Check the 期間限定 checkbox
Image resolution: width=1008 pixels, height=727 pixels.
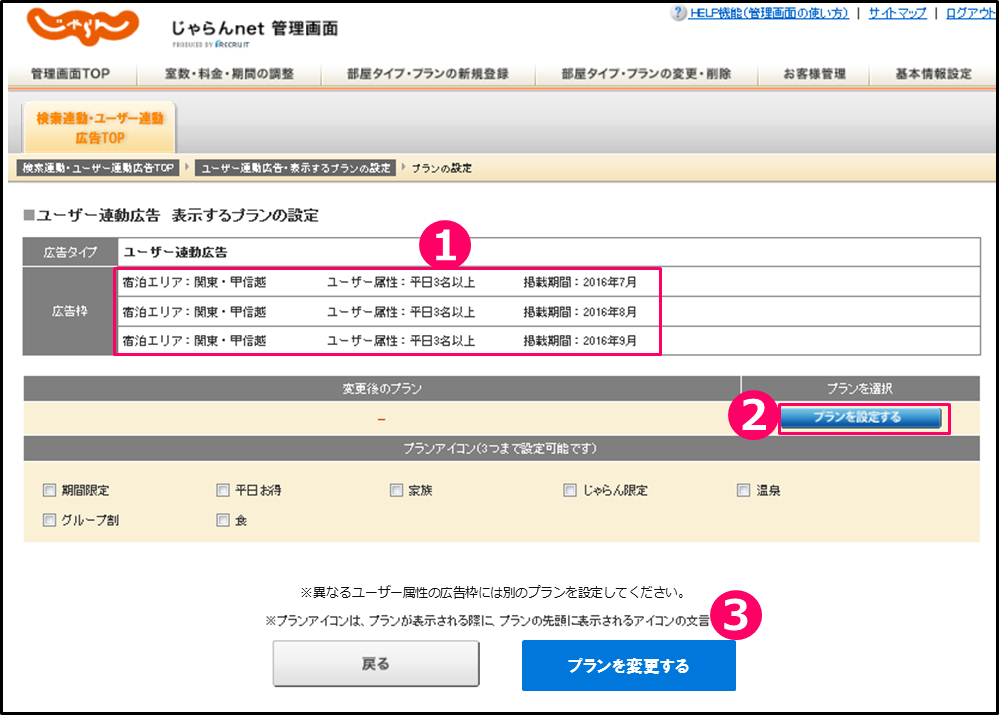(x=50, y=491)
